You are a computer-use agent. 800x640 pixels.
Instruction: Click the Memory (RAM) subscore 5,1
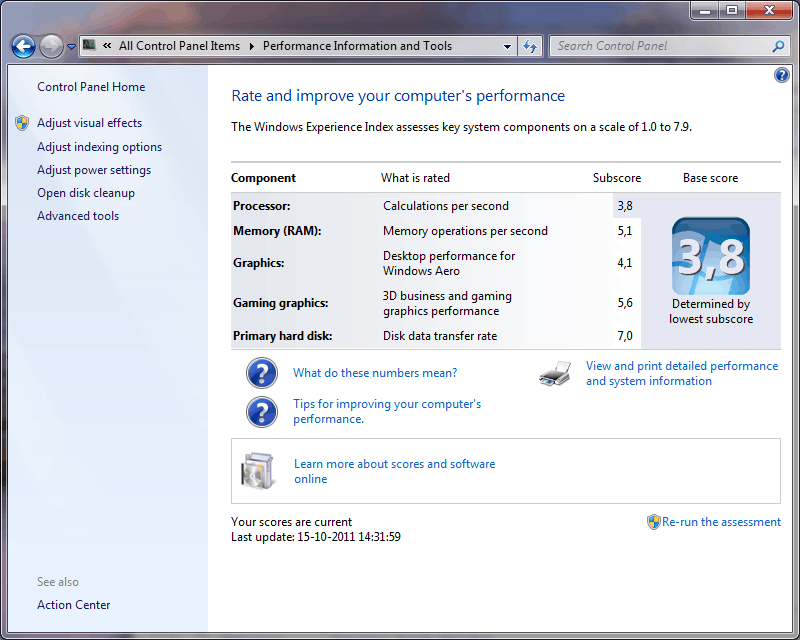click(x=625, y=231)
